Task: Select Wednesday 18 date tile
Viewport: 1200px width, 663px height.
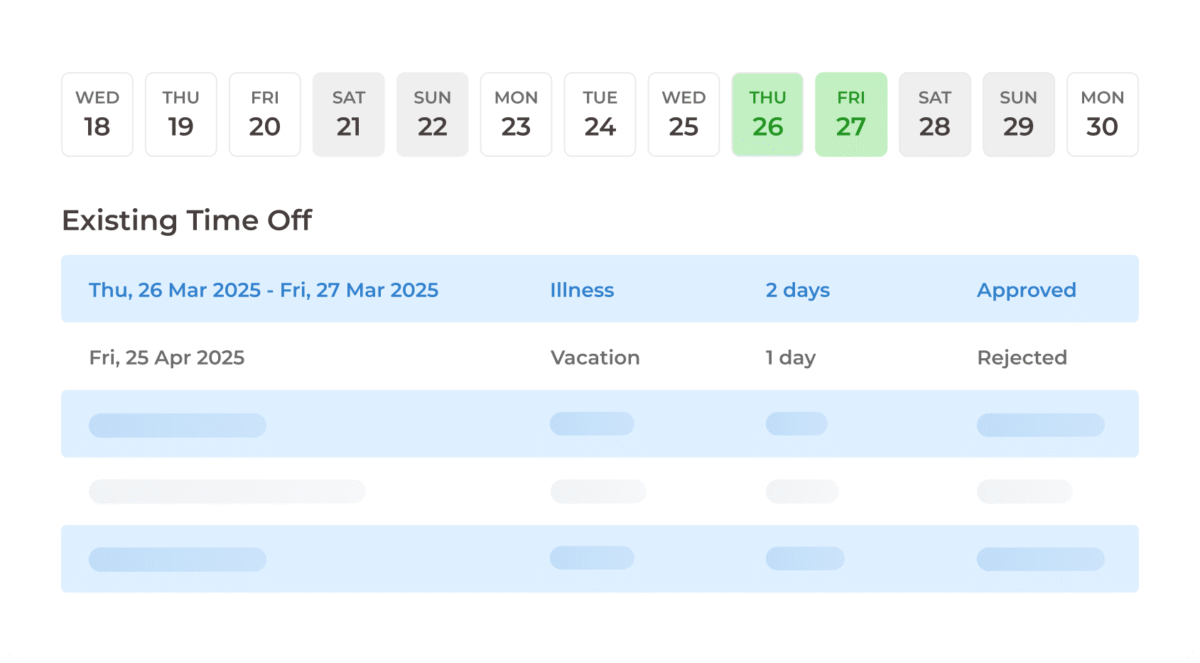Action: tap(97, 114)
